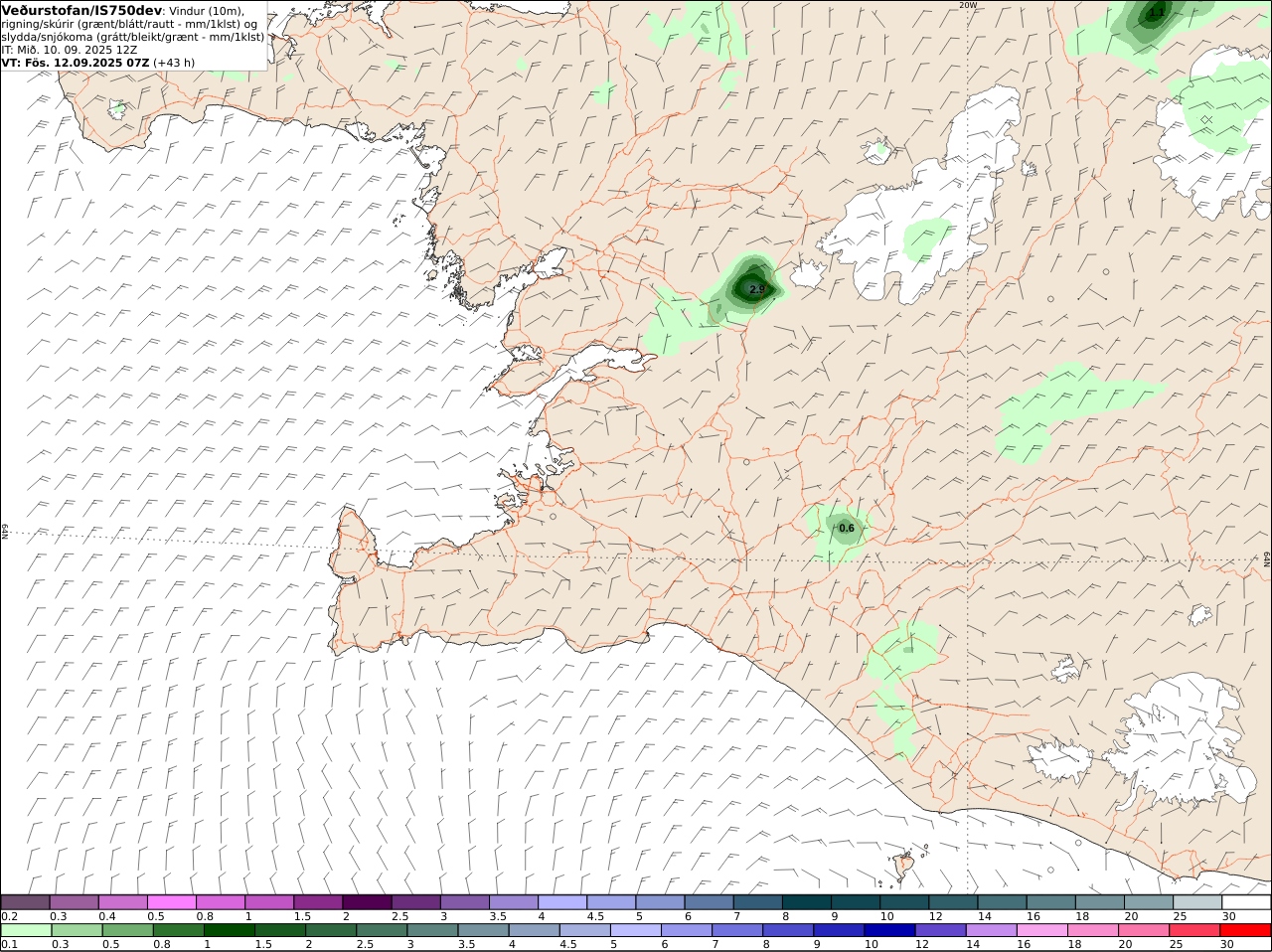The image size is (1272, 952).
Task: Pick the purple lower swatch between 12 and 14
Action: 940,930
